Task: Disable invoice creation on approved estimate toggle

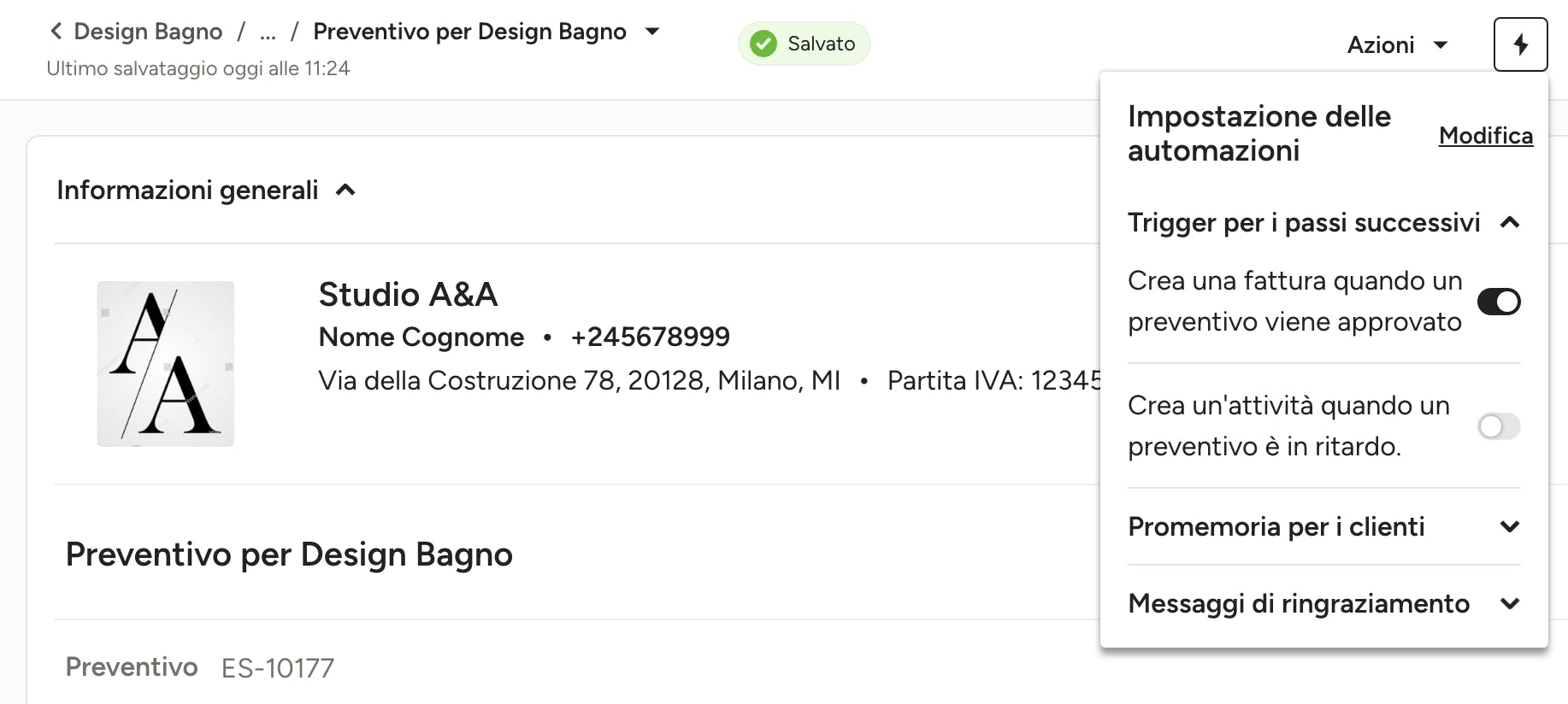Action: tap(1499, 302)
